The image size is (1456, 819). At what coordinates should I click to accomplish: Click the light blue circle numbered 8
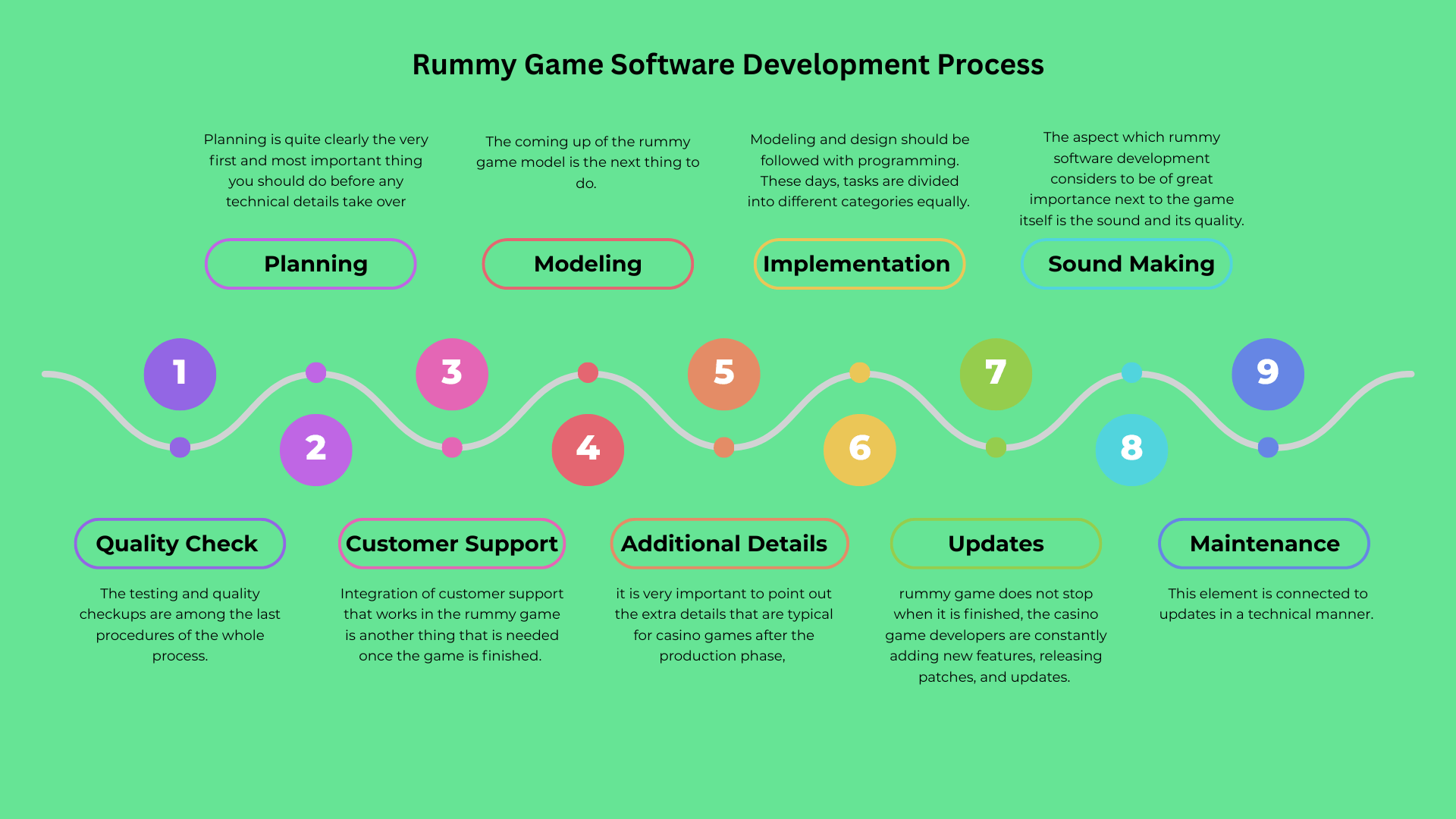coord(1131,450)
